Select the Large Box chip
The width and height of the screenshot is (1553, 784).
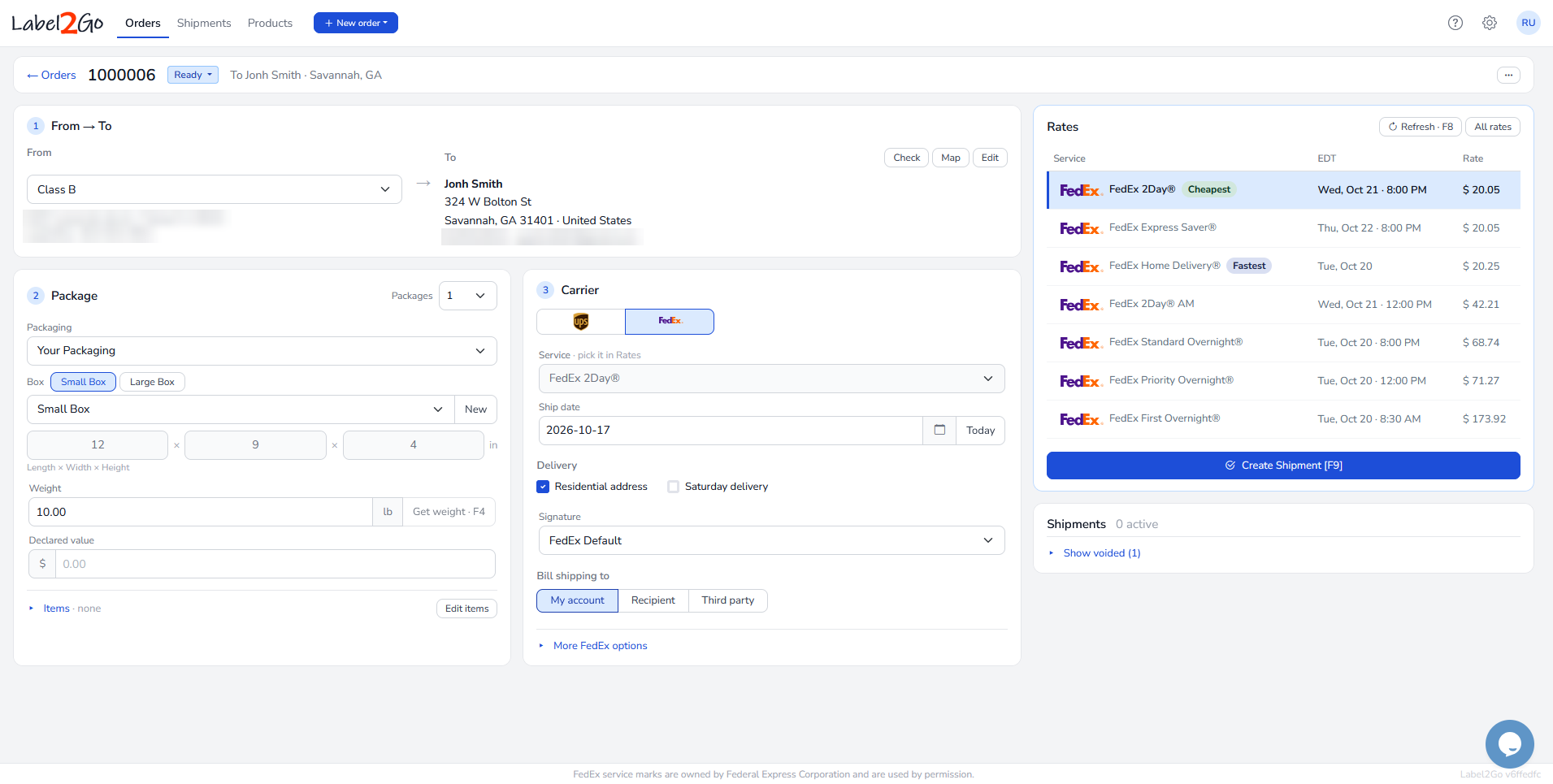tap(152, 382)
